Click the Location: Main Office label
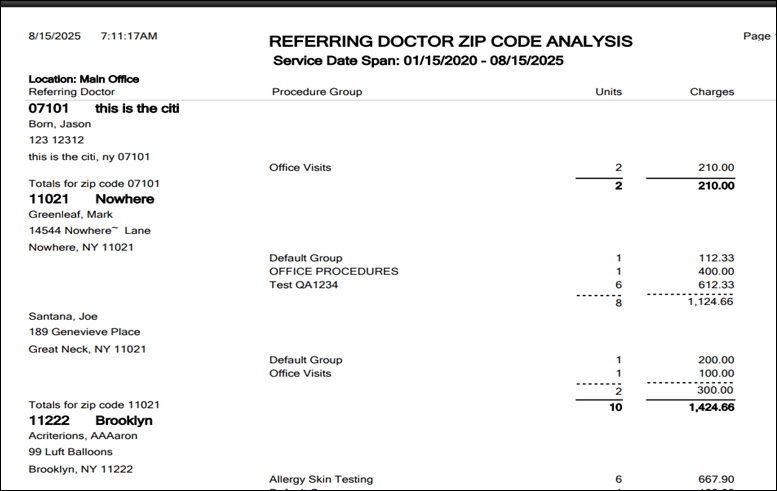The height and width of the screenshot is (491, 777). tap(84, 79)
